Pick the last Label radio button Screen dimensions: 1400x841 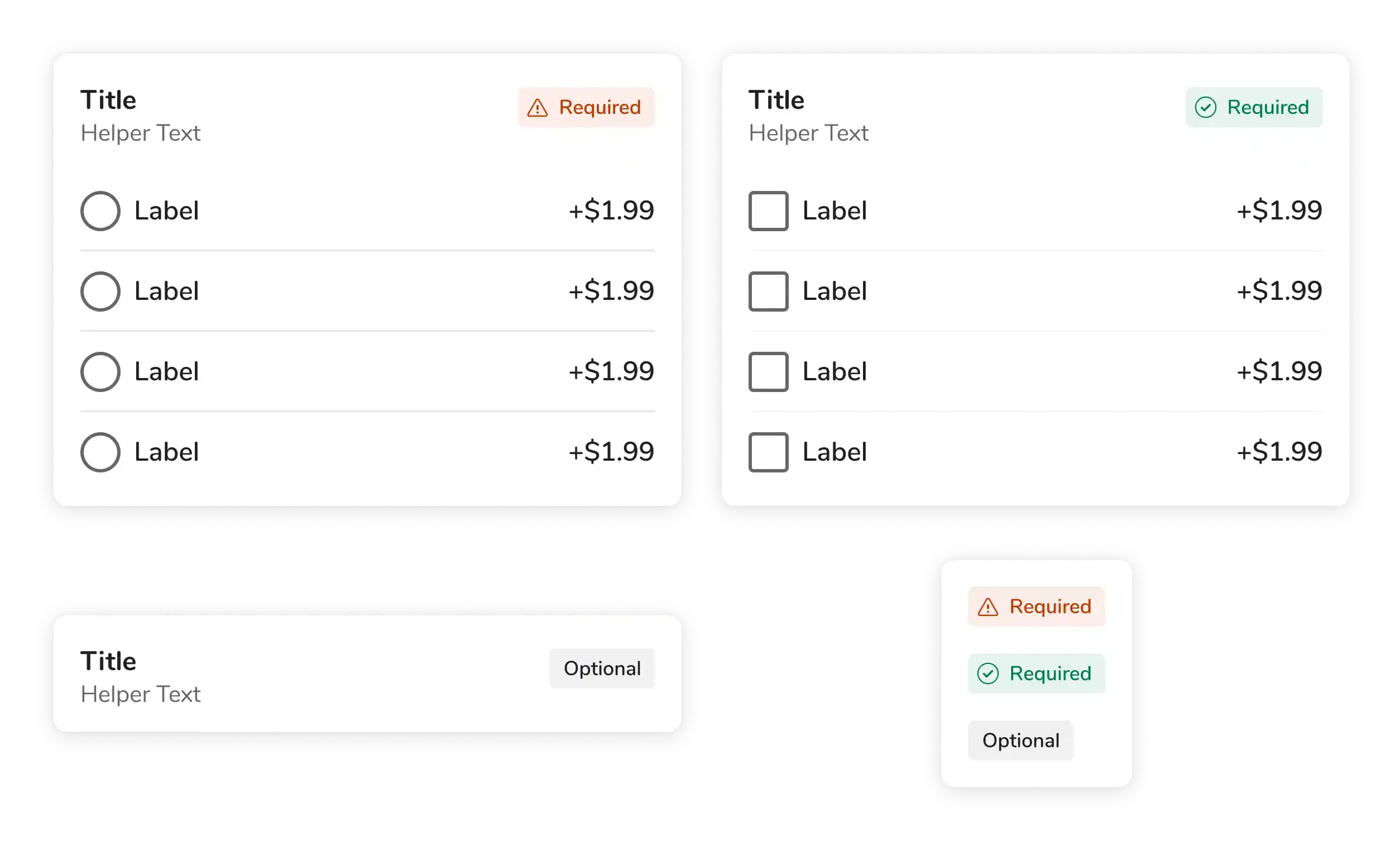[x=100, y=452]
